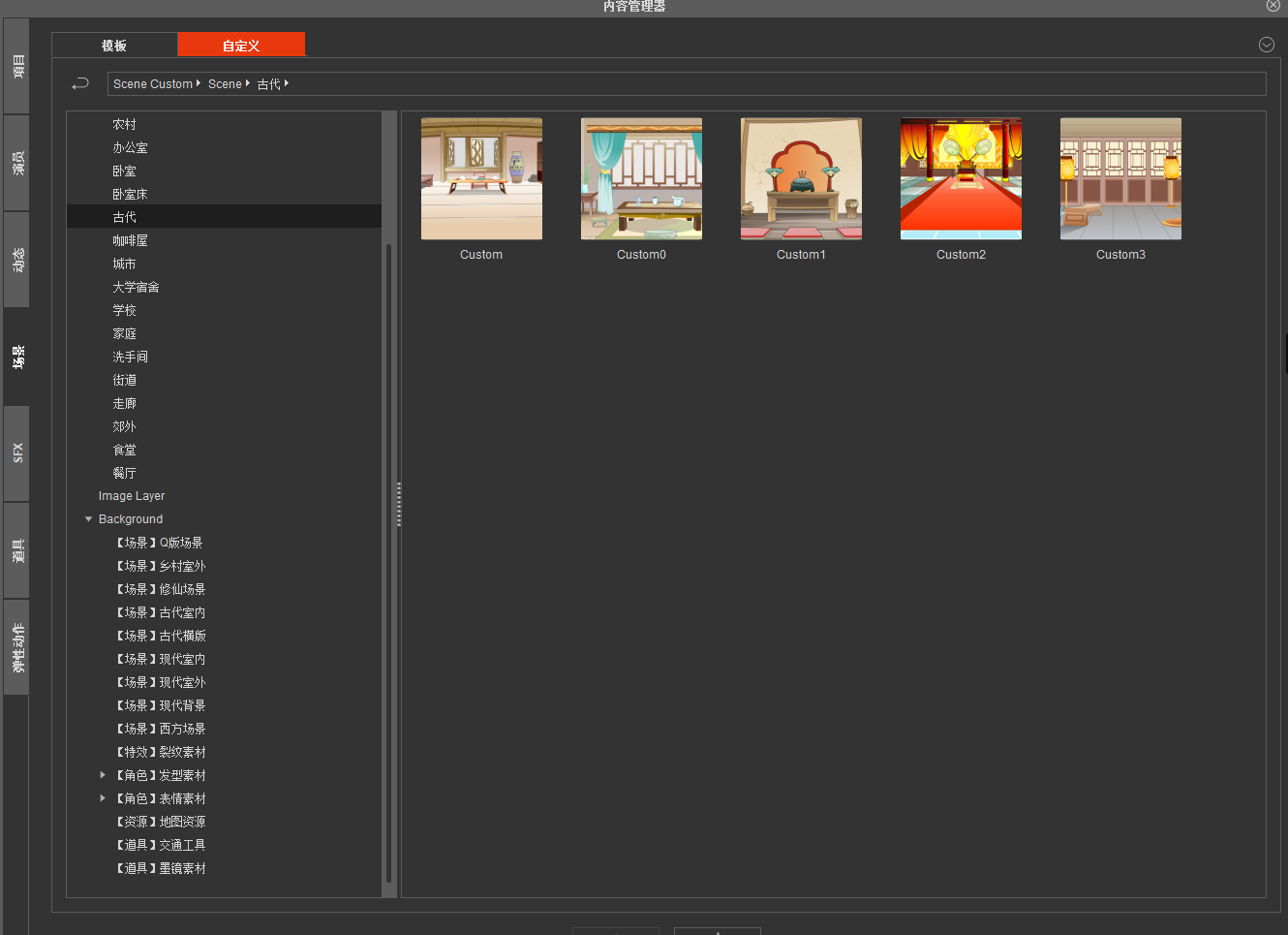Open the 道具 side tab
1288x935 pixels.
coord(17,550)
